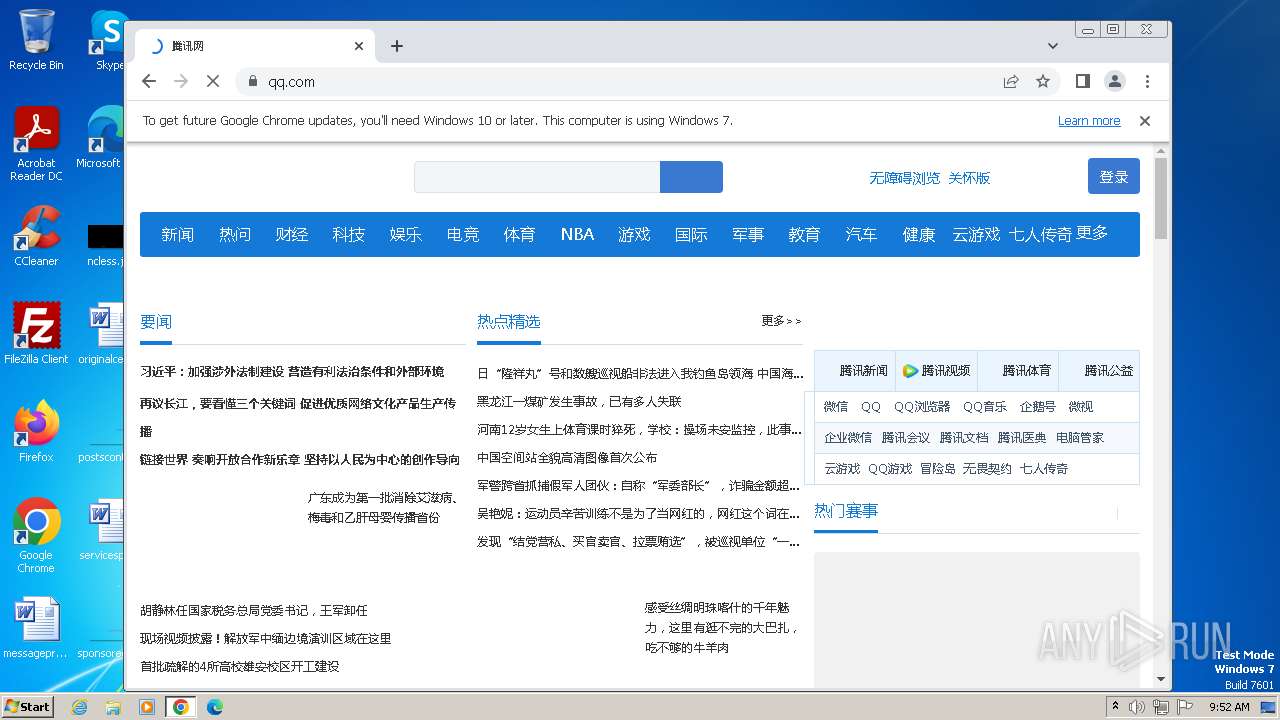Open the Firefox desktop icon
The width and height of the screenshot is (1280, 720).
click(36, 431)
